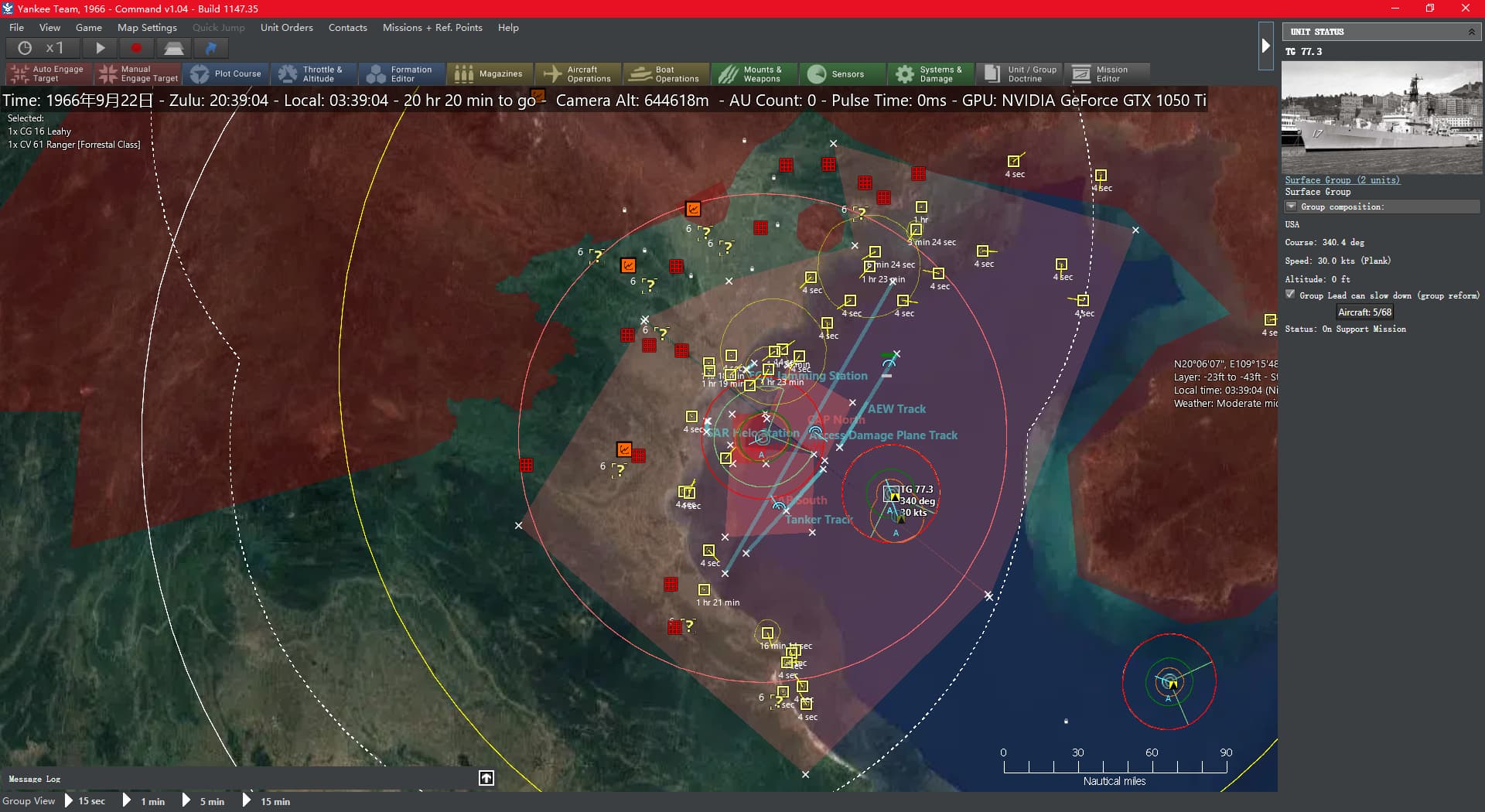
Task: Advance time by 5 min
Action: pyautogui.click(x=203, y=800)
